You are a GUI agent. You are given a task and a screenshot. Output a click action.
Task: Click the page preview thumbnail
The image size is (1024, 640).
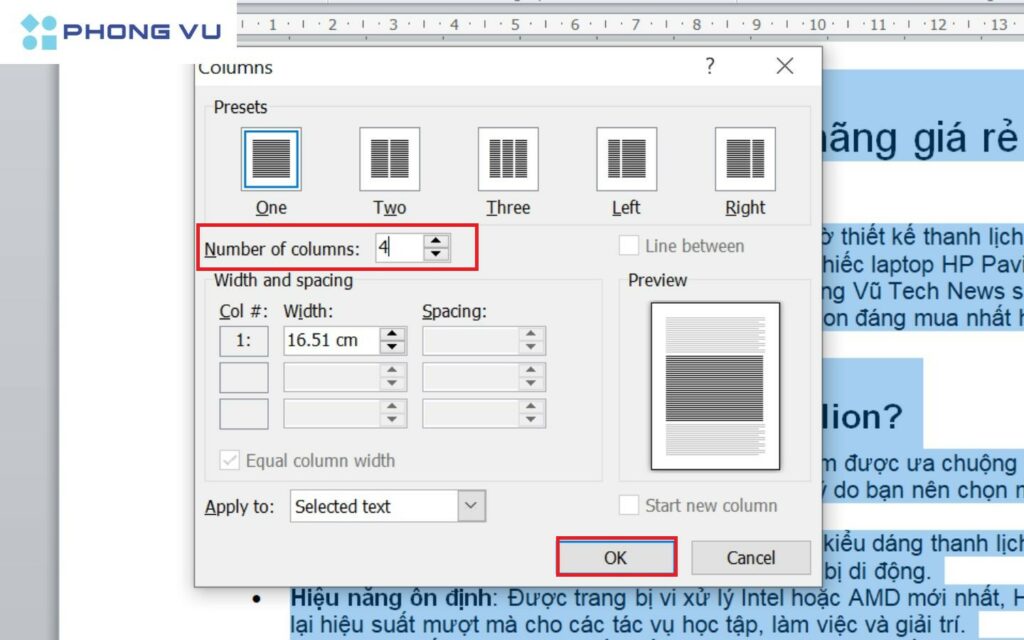tap(713, 385)
